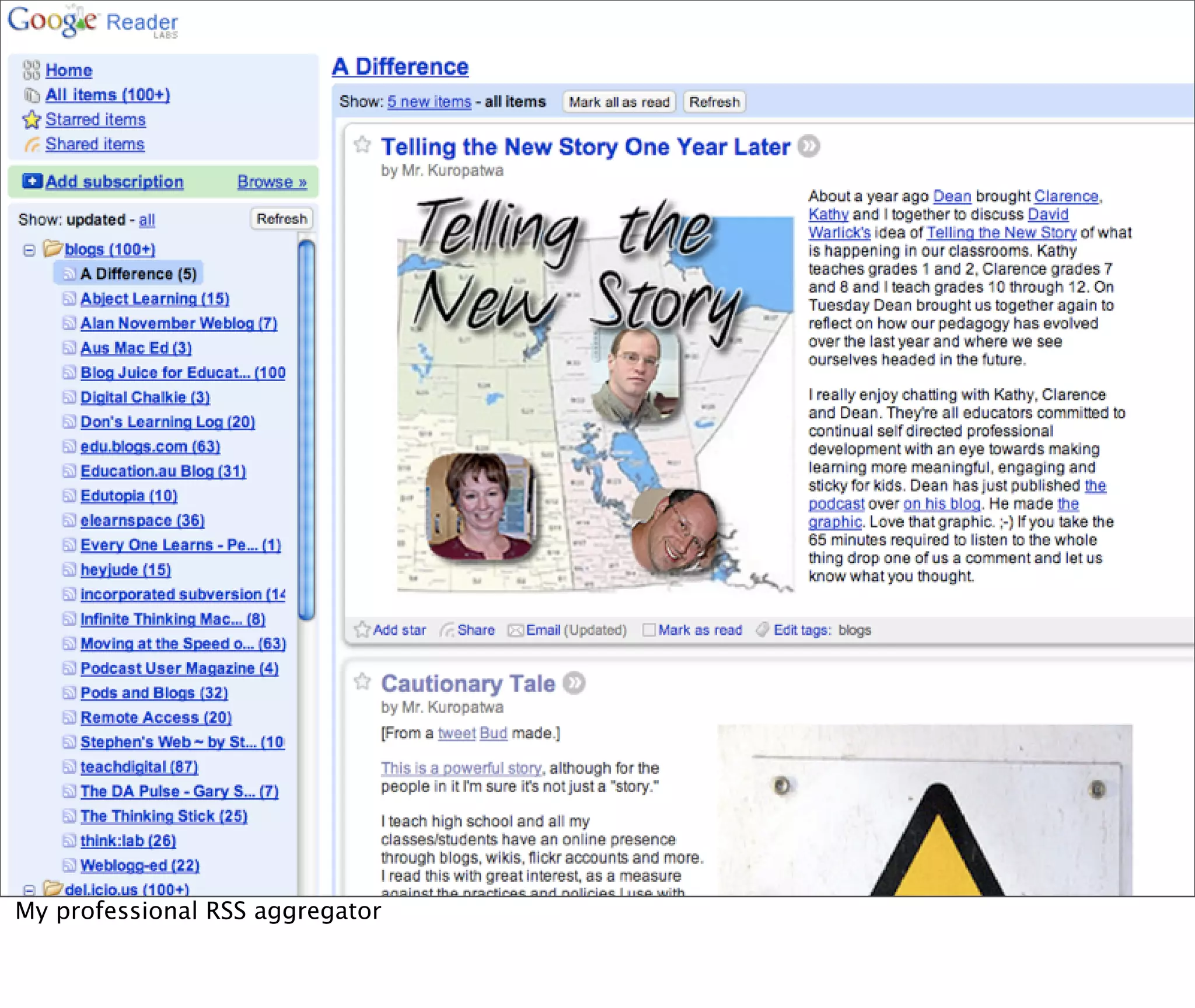This screenshot has height=1008, width=1195.
Task: Open Pods and Blogs (32) feed
Action: click(154, 693)
